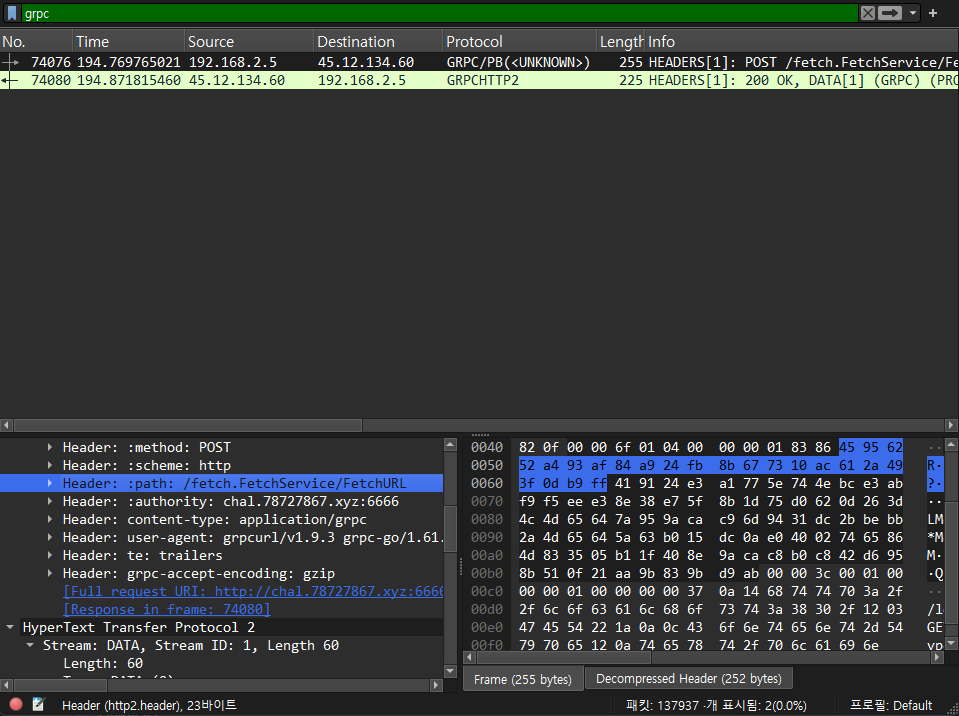Click the hex pane horizontal scrollbar thumb
Viewport: 959px width, 716px height.
click(x=564, y=657)
